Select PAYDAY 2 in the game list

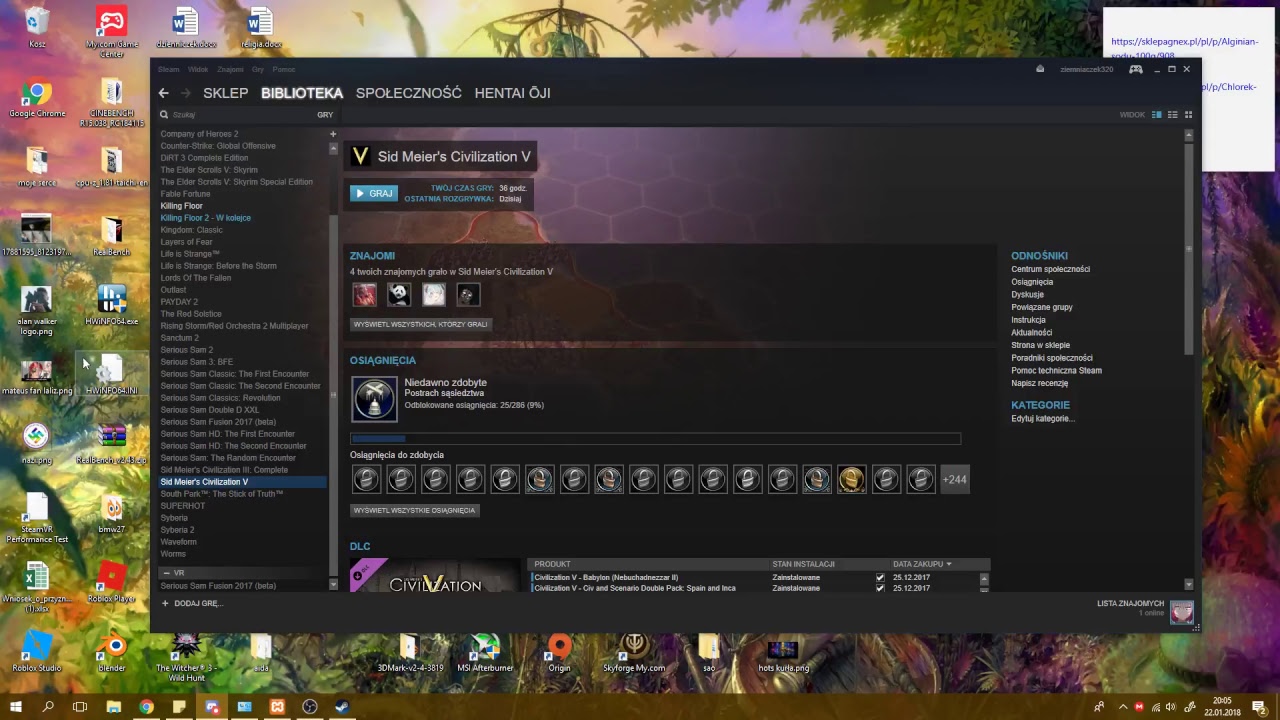pyautogui.click(x=179, y=302)
